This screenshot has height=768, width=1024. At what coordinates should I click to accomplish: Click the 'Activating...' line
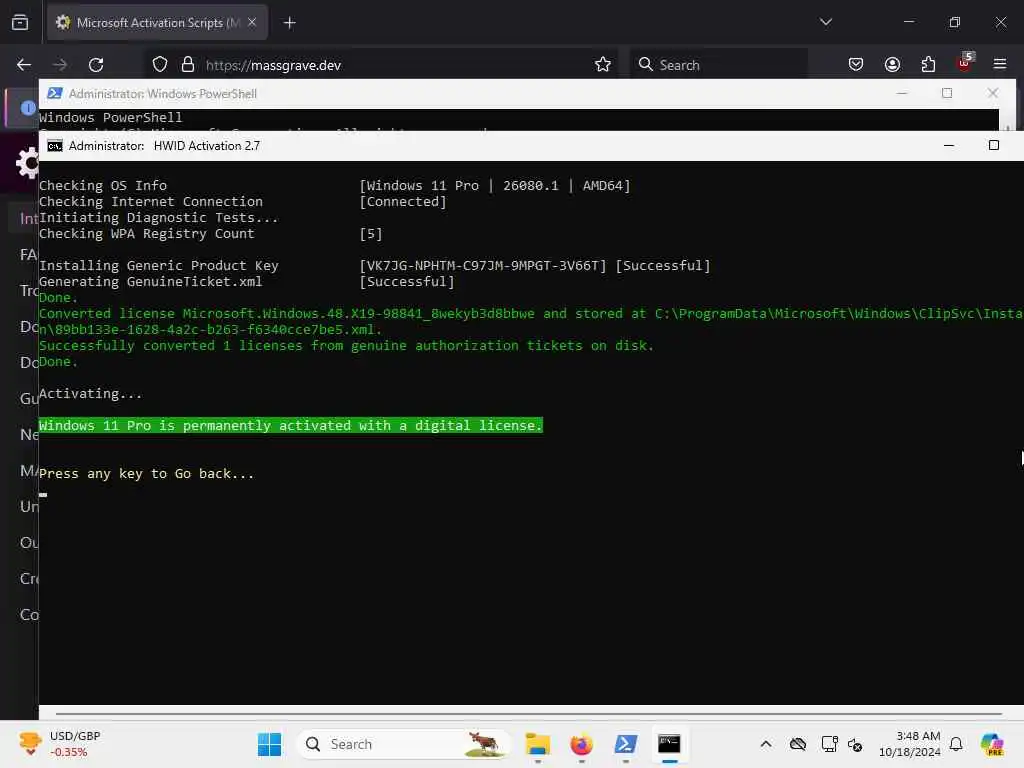pyautogui.click(x=90, y=394)
